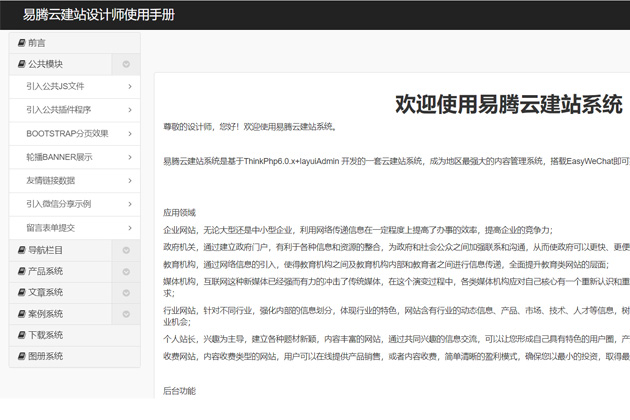The width and height of the screenshot is (630, 420).
Task: Click the book icon beside 前言
Action: coord(22,43)
